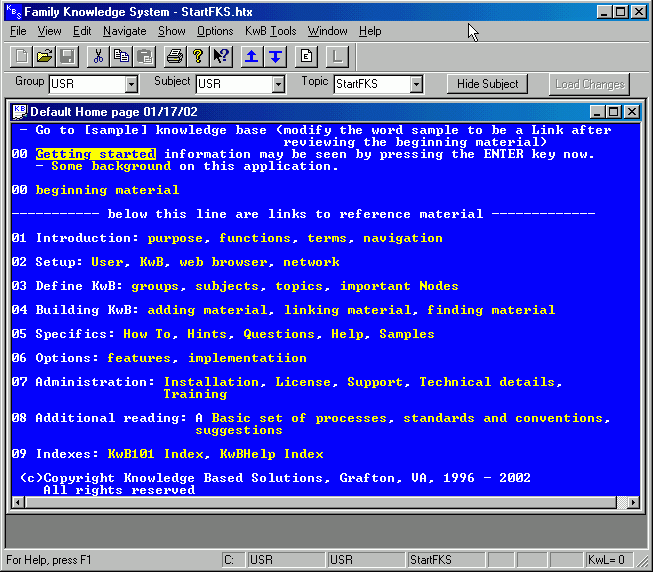Follow the adding material link

click(x=207, y=310)
